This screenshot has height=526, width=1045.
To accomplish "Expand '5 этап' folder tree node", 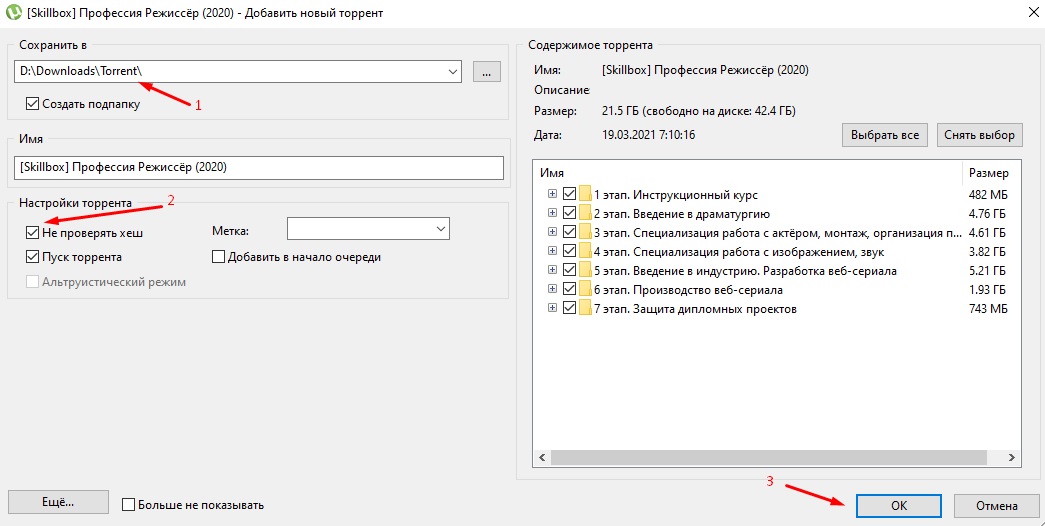I will point(552,271).
